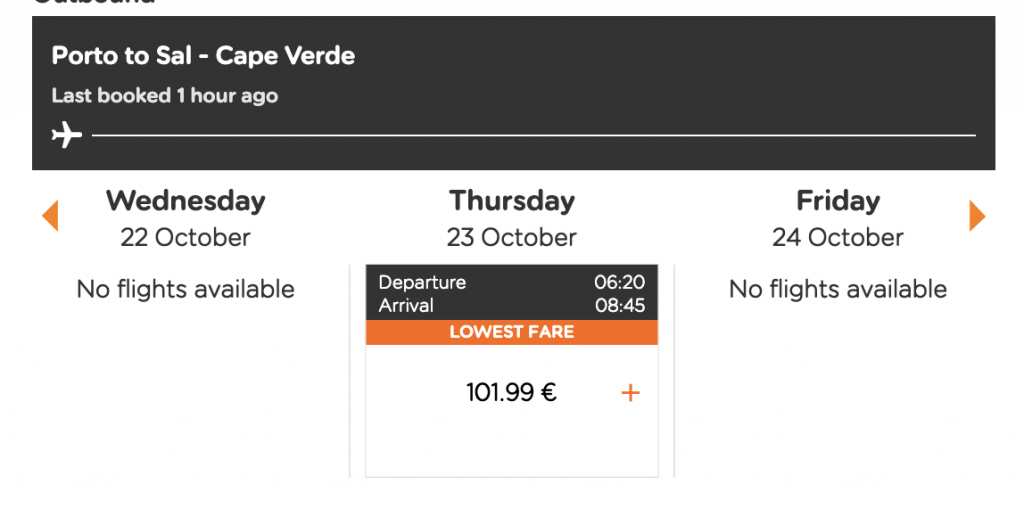Click the Departure 06:20 row
Image resolution: width=1024 pixels, height=508 pixels.
(511, 282)
